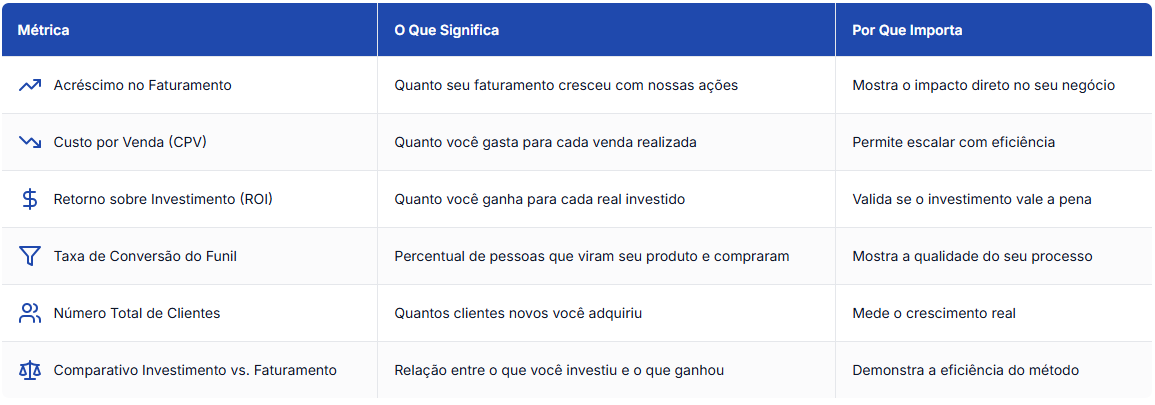Click the funnel icon for Taxa de Conversão
Viewport: 1155px width, 405px height.
[x=30, y=256]
